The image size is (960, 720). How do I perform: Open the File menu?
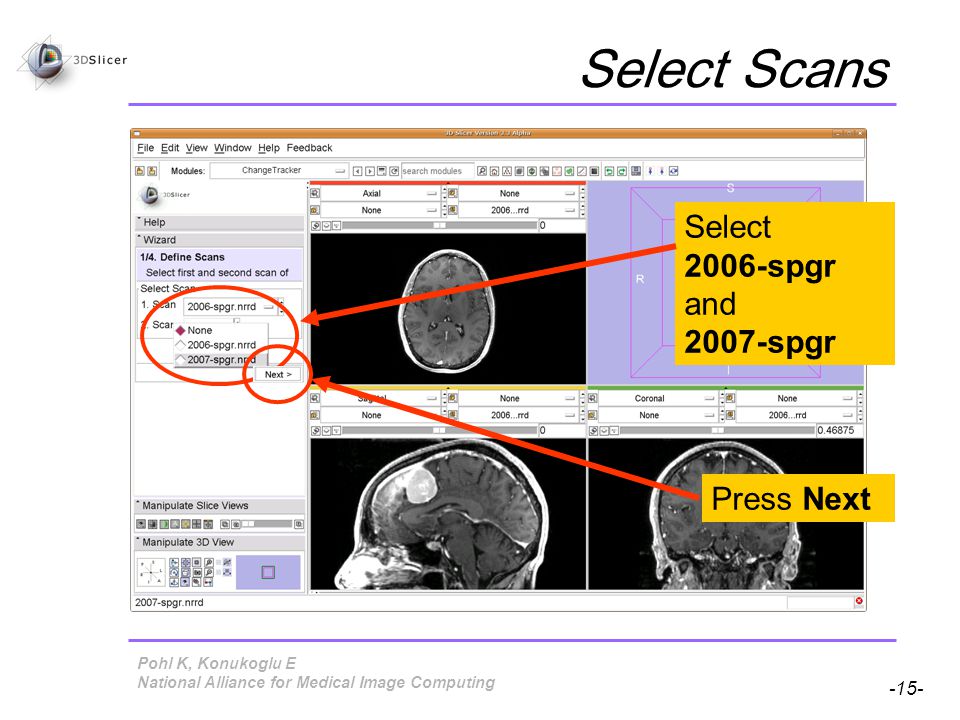pos(145,148)
